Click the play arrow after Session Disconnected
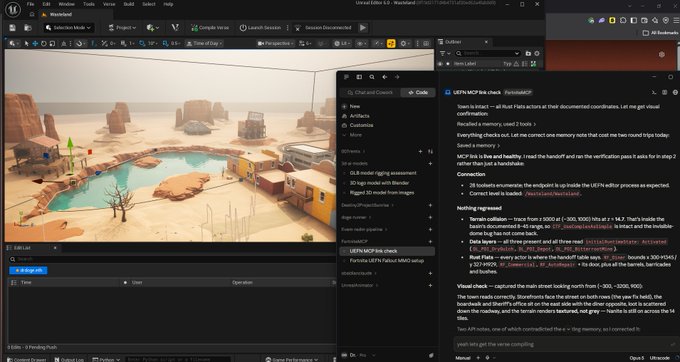Viewport: 680px width, 362px height. (363, 28)
